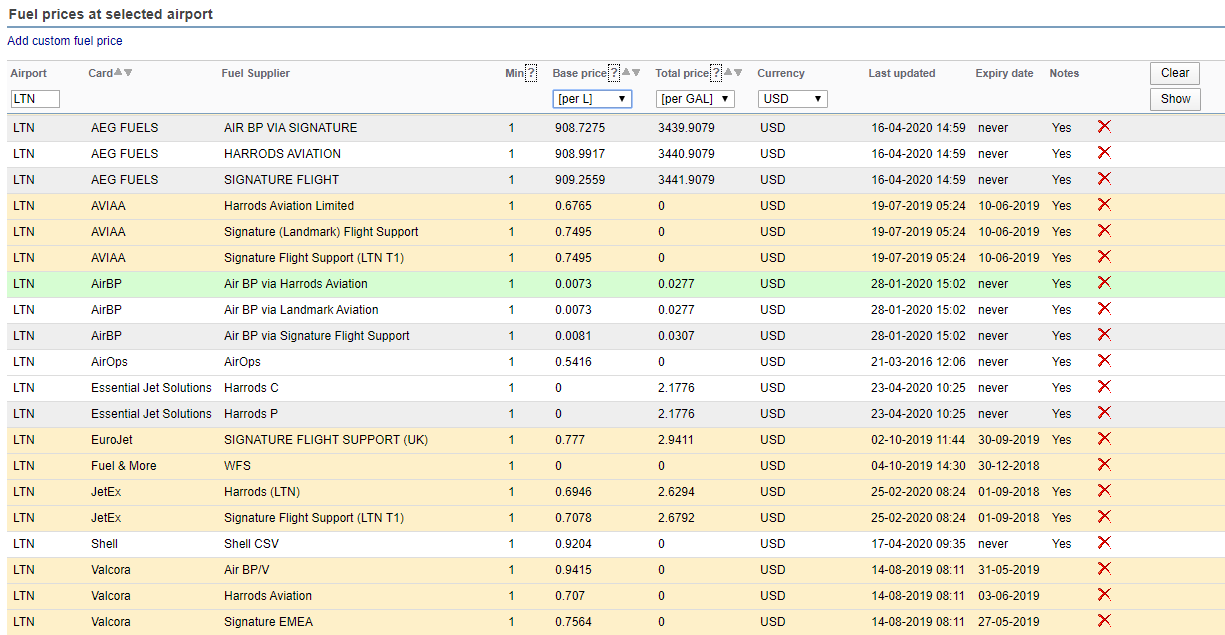Sort Base price descending

(x=636, y=72)
